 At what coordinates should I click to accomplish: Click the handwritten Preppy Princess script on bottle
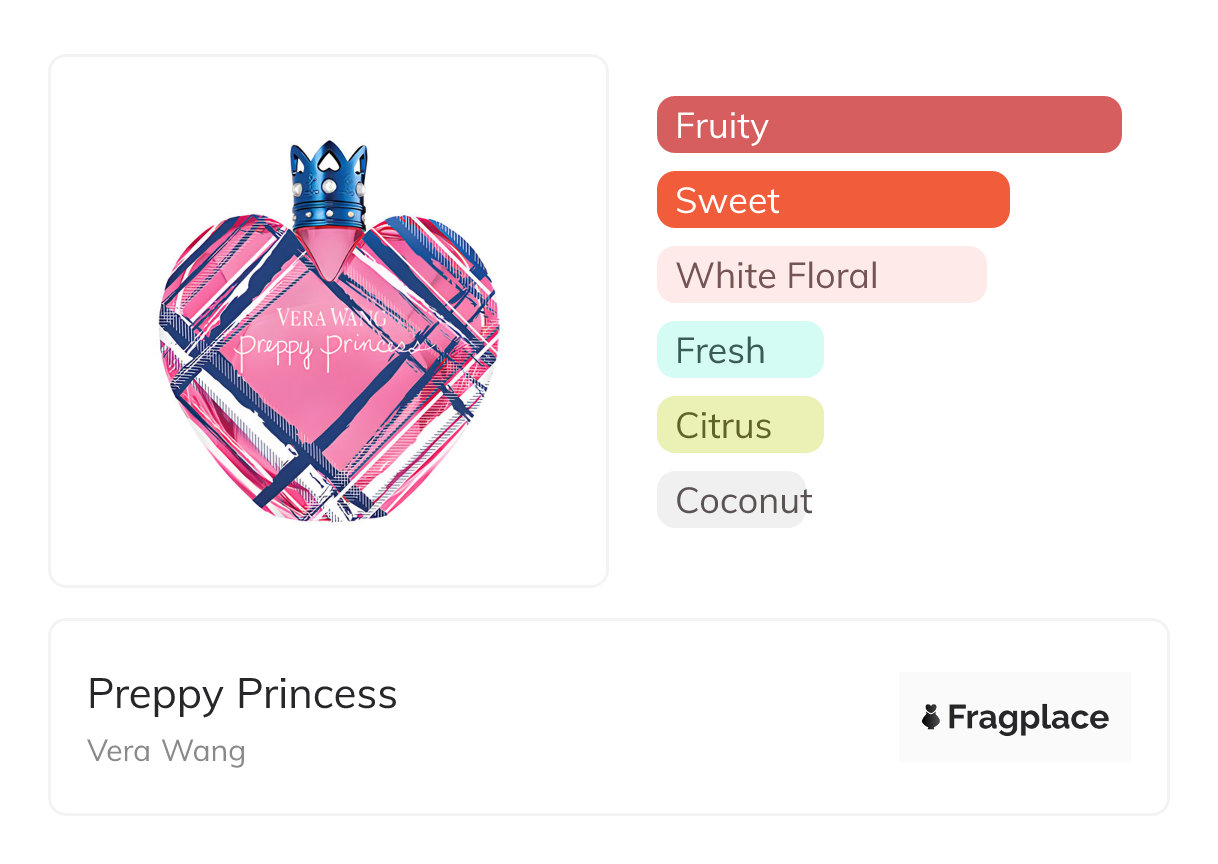coord(323,348)
